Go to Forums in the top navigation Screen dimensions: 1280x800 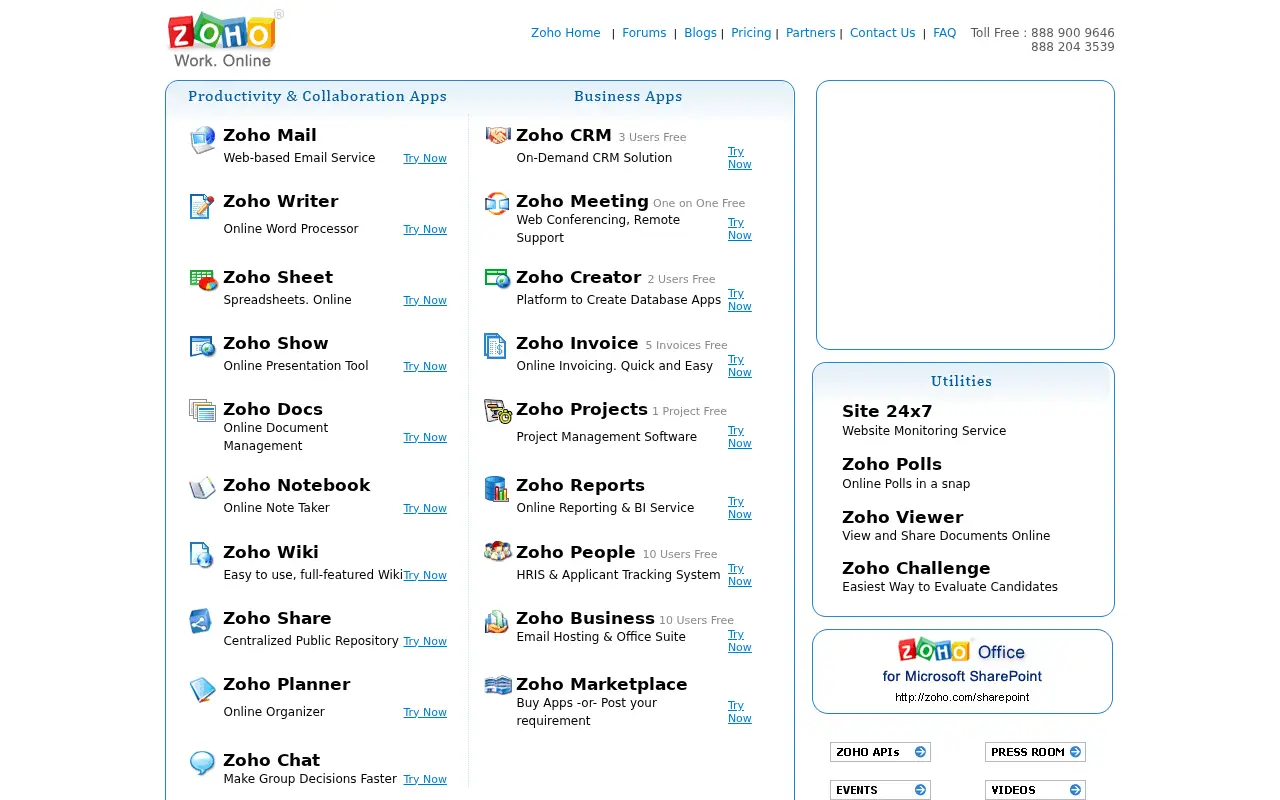[x=644, y=33]
